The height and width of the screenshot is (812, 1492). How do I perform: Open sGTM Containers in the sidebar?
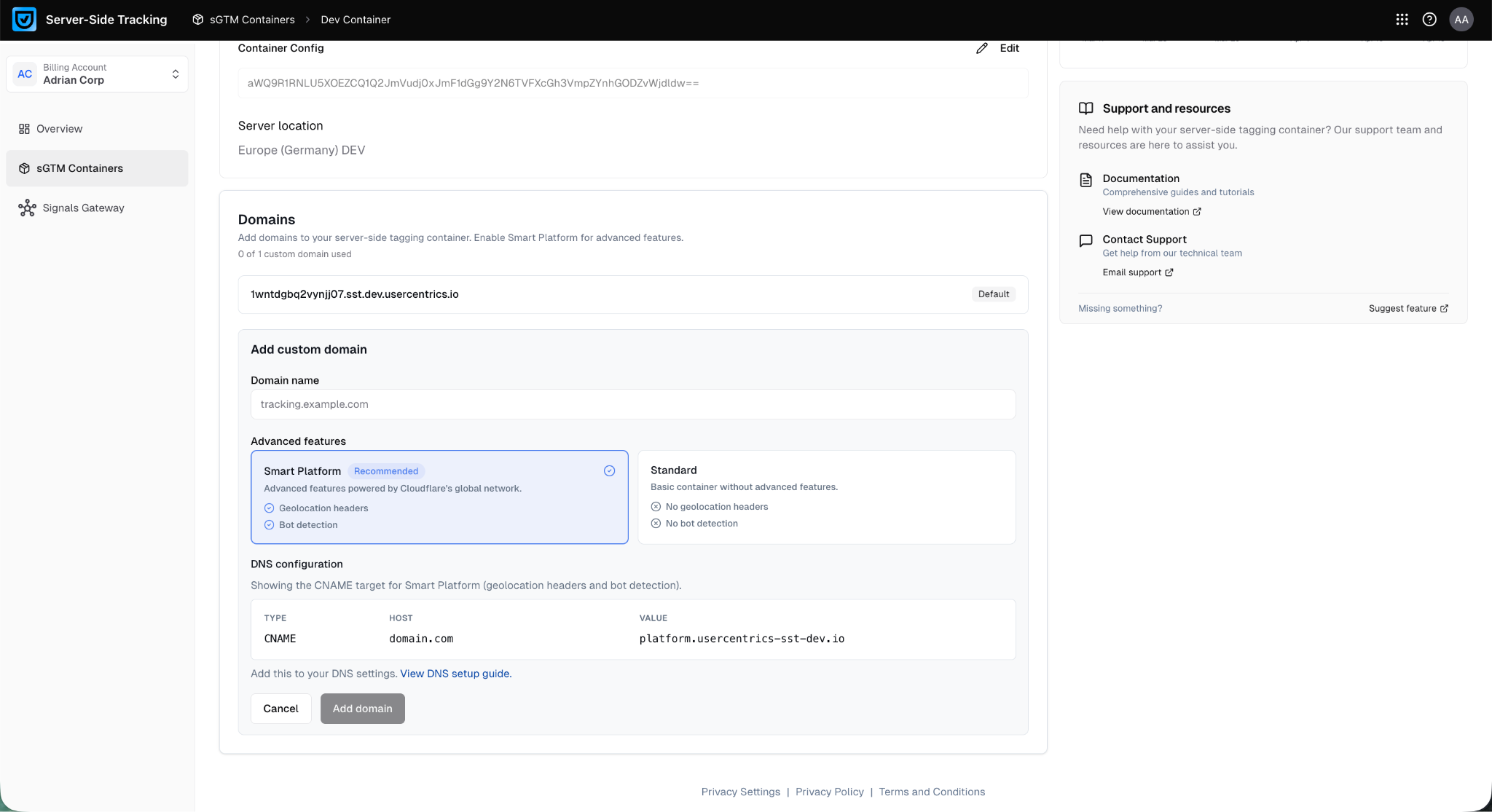[x=79, y=168]
